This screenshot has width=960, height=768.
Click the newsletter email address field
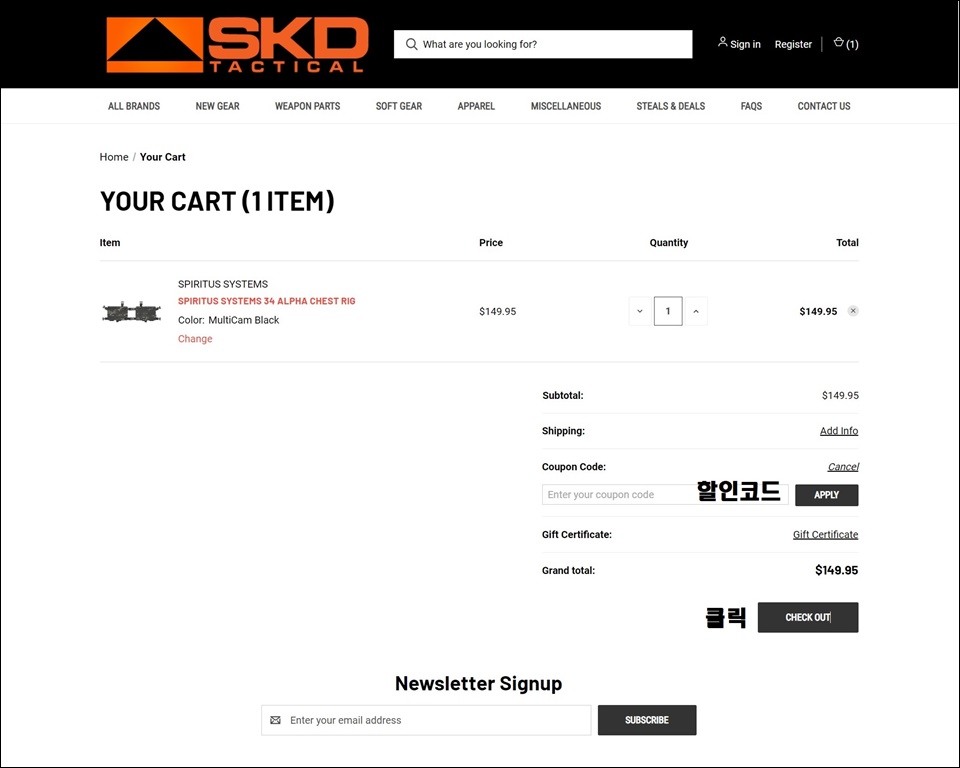point(426,720)
